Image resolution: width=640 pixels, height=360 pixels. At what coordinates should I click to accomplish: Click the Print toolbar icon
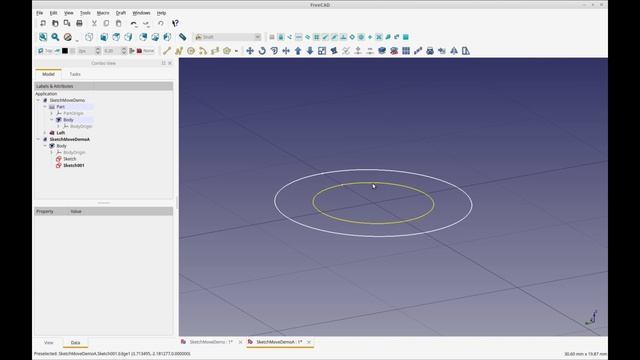click(79, 23)
